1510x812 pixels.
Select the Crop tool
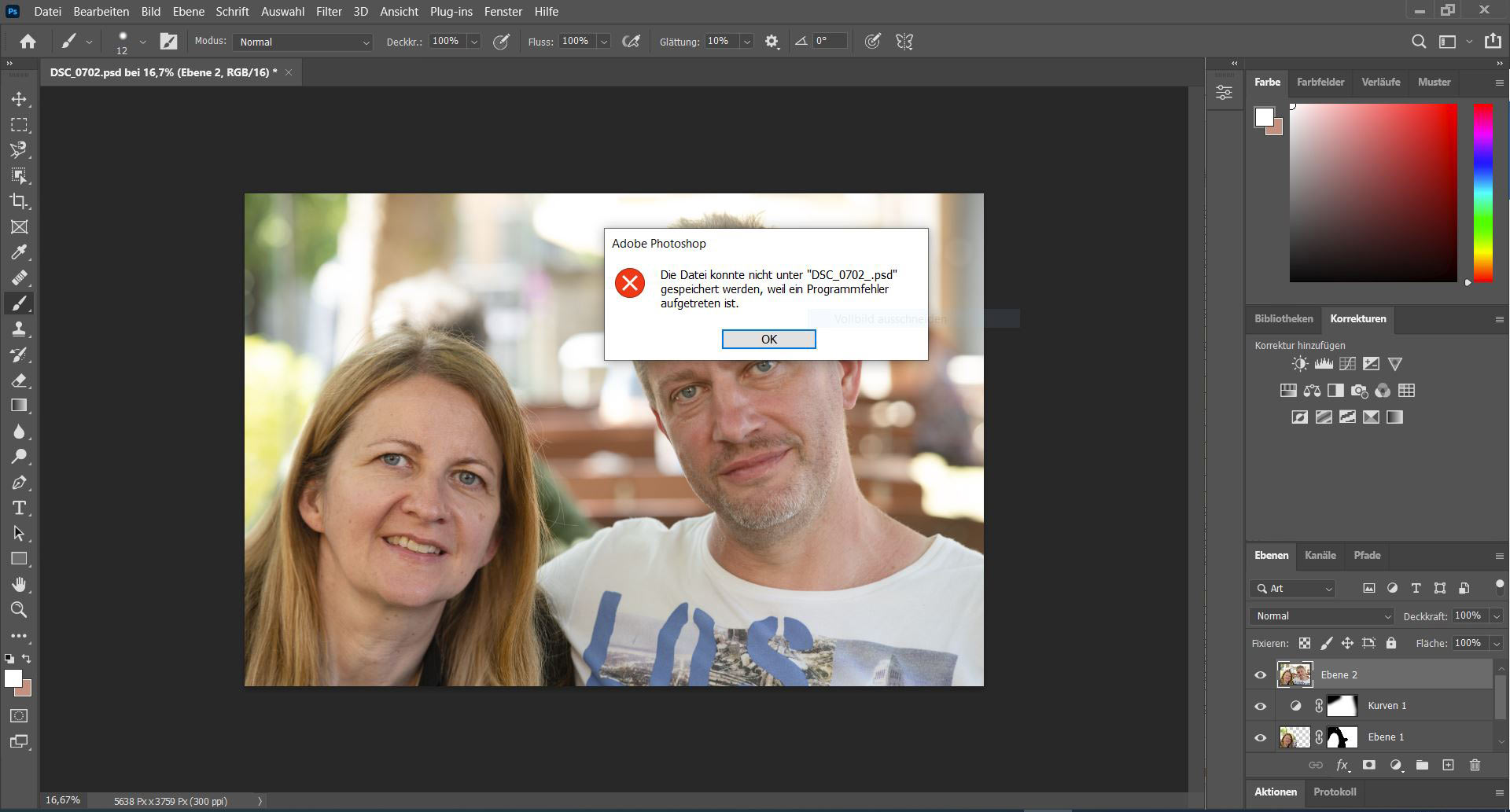[x=19, y=201]
